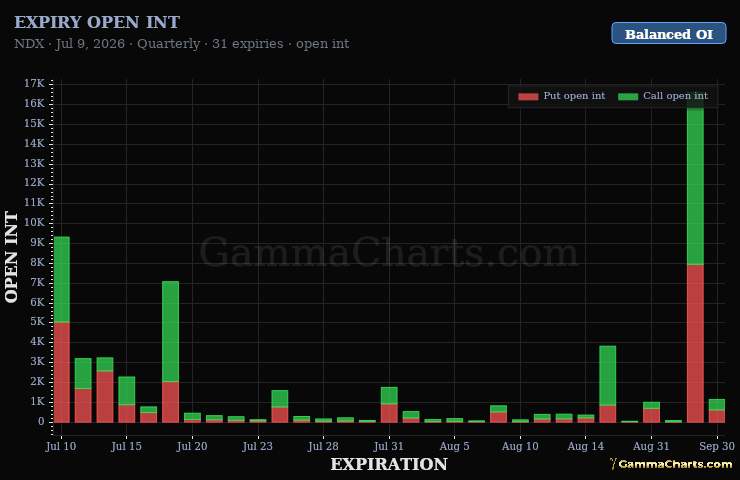The height and width of the screenshot is (480, 740).
Task: Click the Aug 31 axis label
Action: click(x=651, y=446)
